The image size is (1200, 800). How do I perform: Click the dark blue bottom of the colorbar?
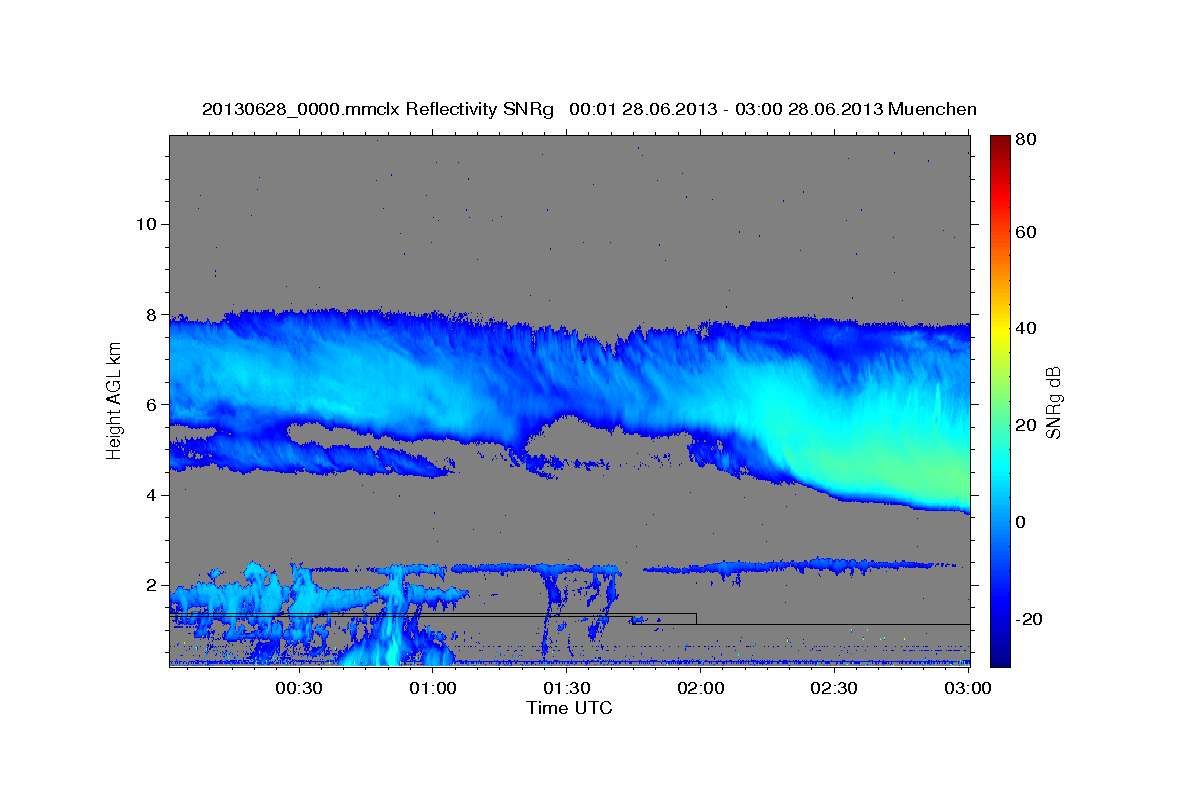point(1000,658)
